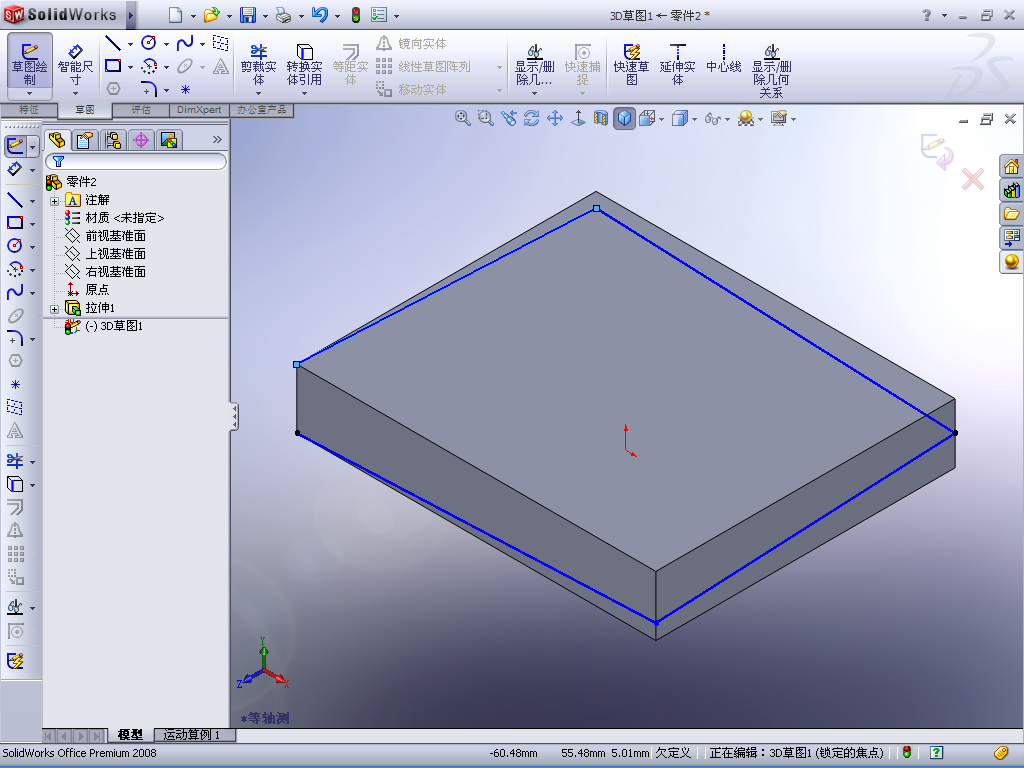The width and height of the screenshot is (1024, 768).
Task: Open the DimXpertManager tab icon
Action: pos(140,140)
